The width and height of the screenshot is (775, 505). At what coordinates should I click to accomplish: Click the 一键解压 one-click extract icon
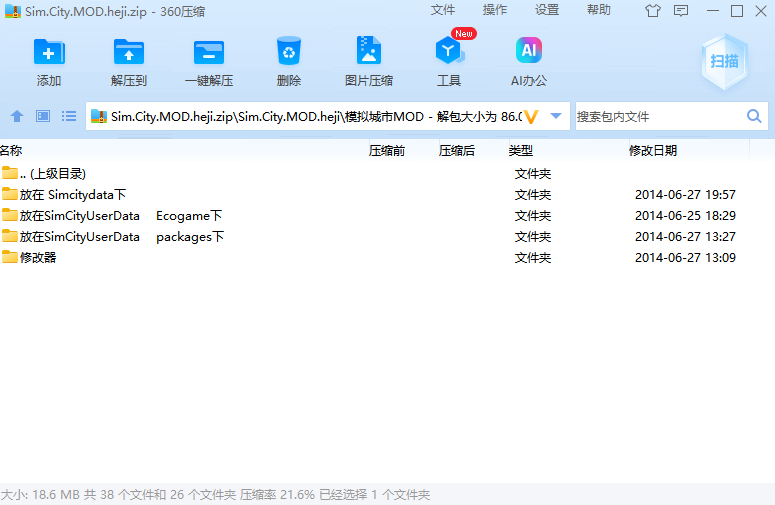(x=209, y=52)
